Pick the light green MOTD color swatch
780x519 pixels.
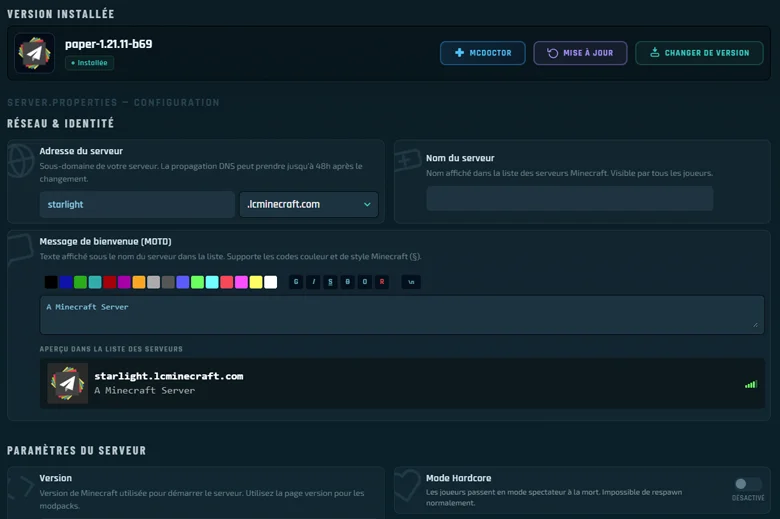click(197, 282)
